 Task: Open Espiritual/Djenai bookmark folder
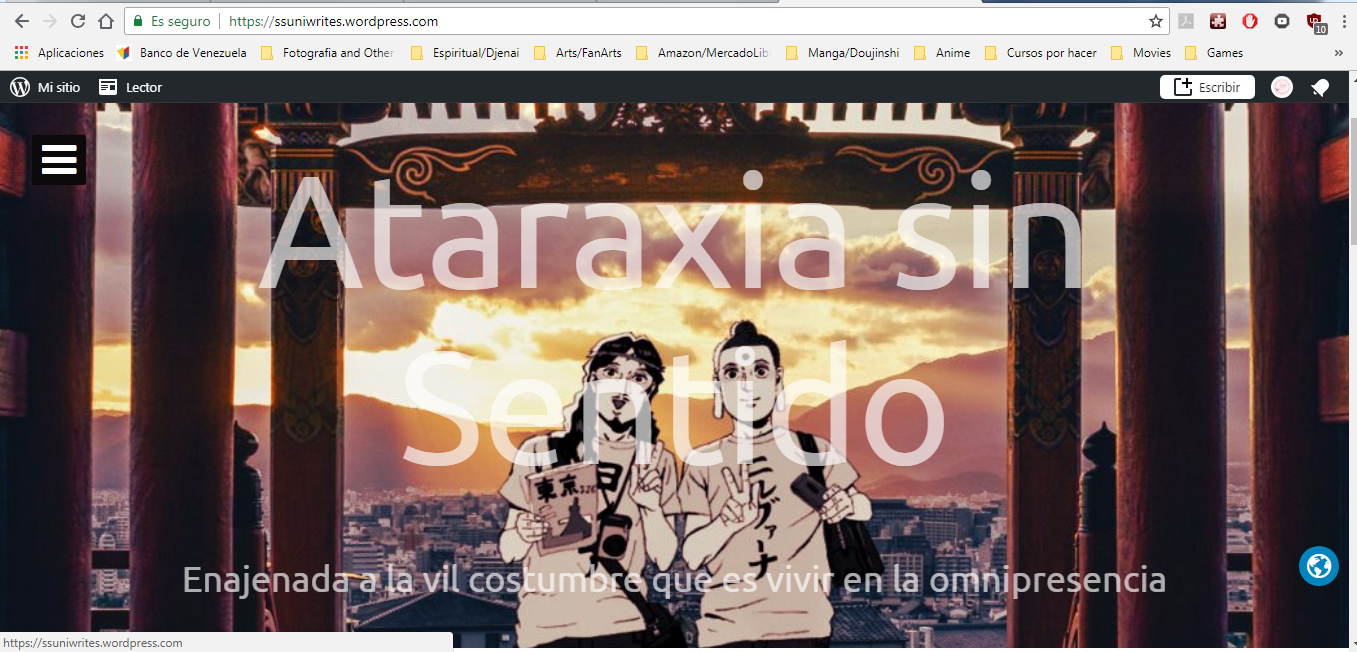coord(465,53)
